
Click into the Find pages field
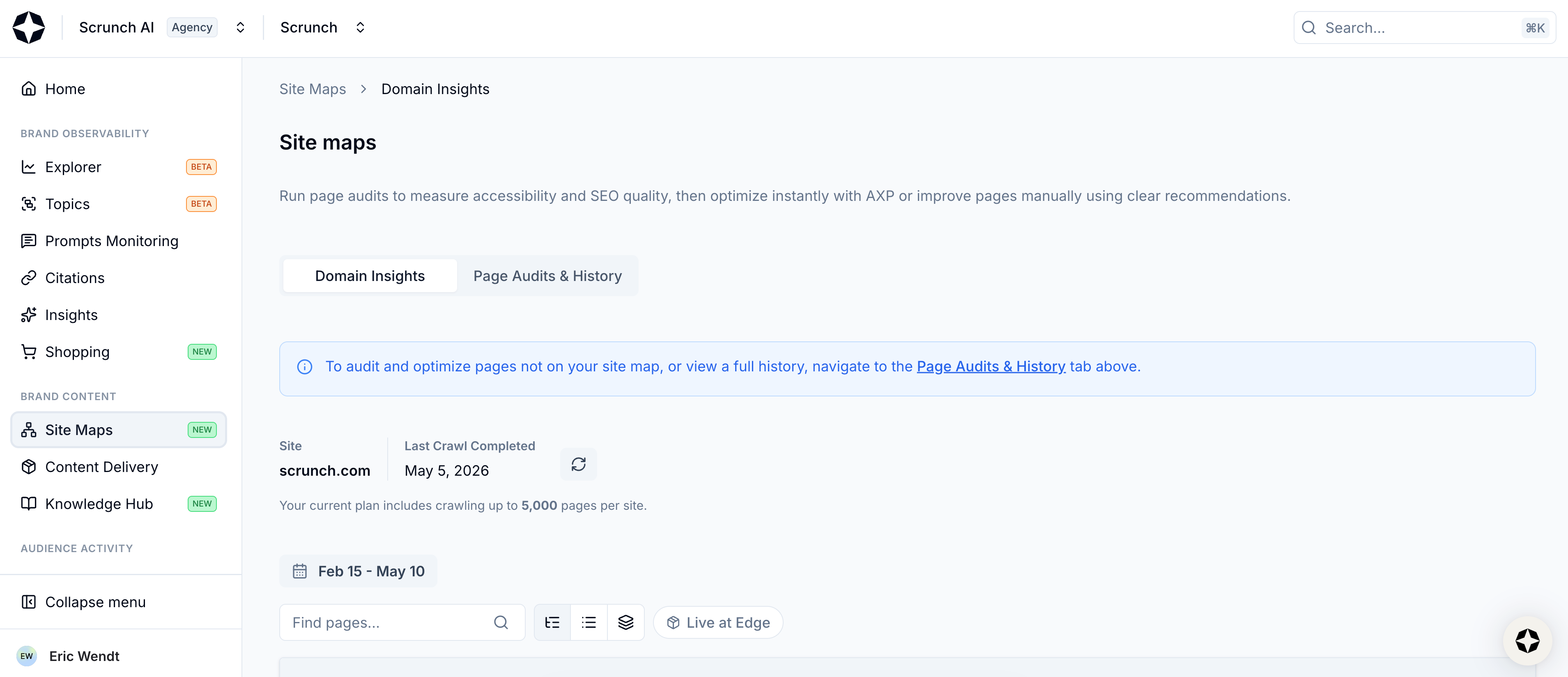pyautogui.click(x=402, y=622)
